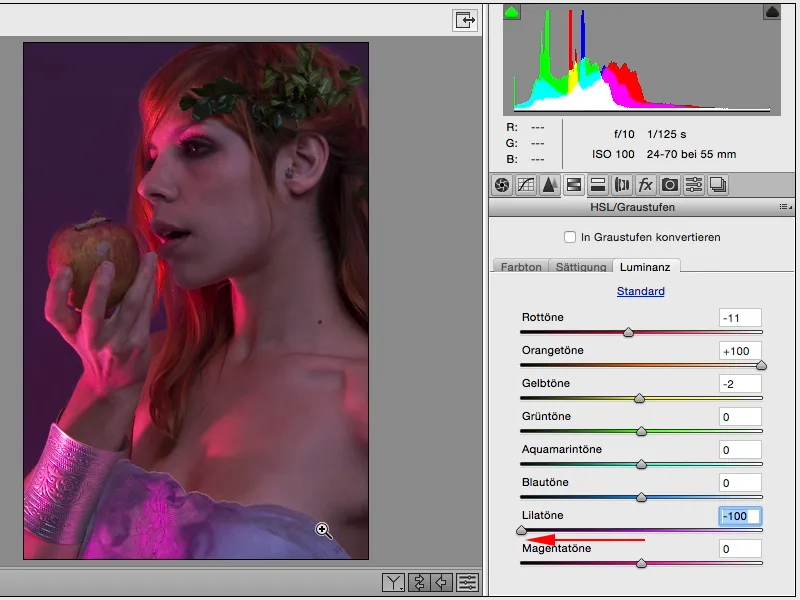The height and width of the screenshot is (600, 800).
Task: Open the Split Toning panel icon
Action: coord(597,185)
